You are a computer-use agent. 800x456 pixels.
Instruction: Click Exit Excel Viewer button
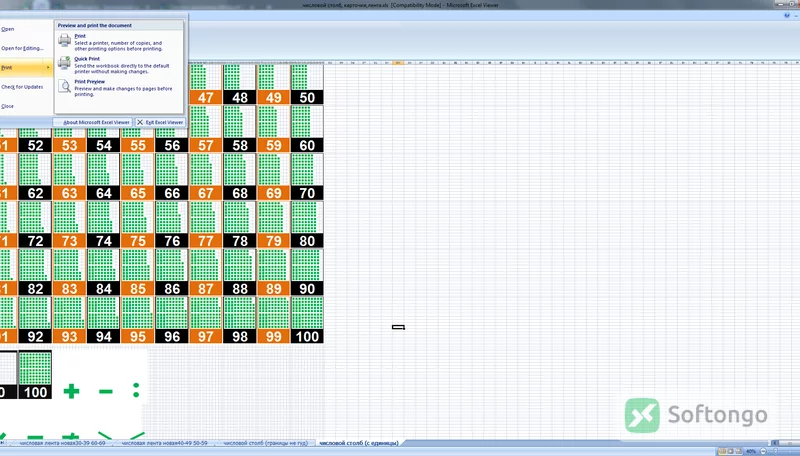click(x=160, y=122)
